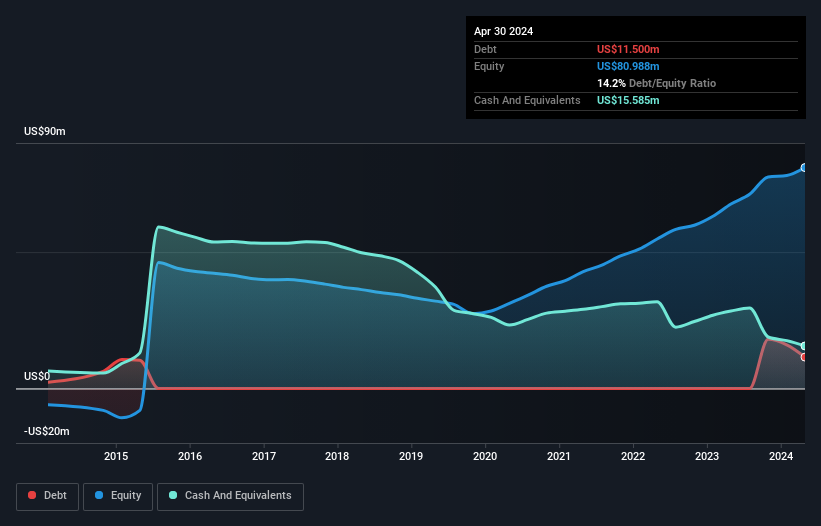Click the US$15.585m cash value
The height and width of the screenshot is (526, 821).
tap(628, 100)
